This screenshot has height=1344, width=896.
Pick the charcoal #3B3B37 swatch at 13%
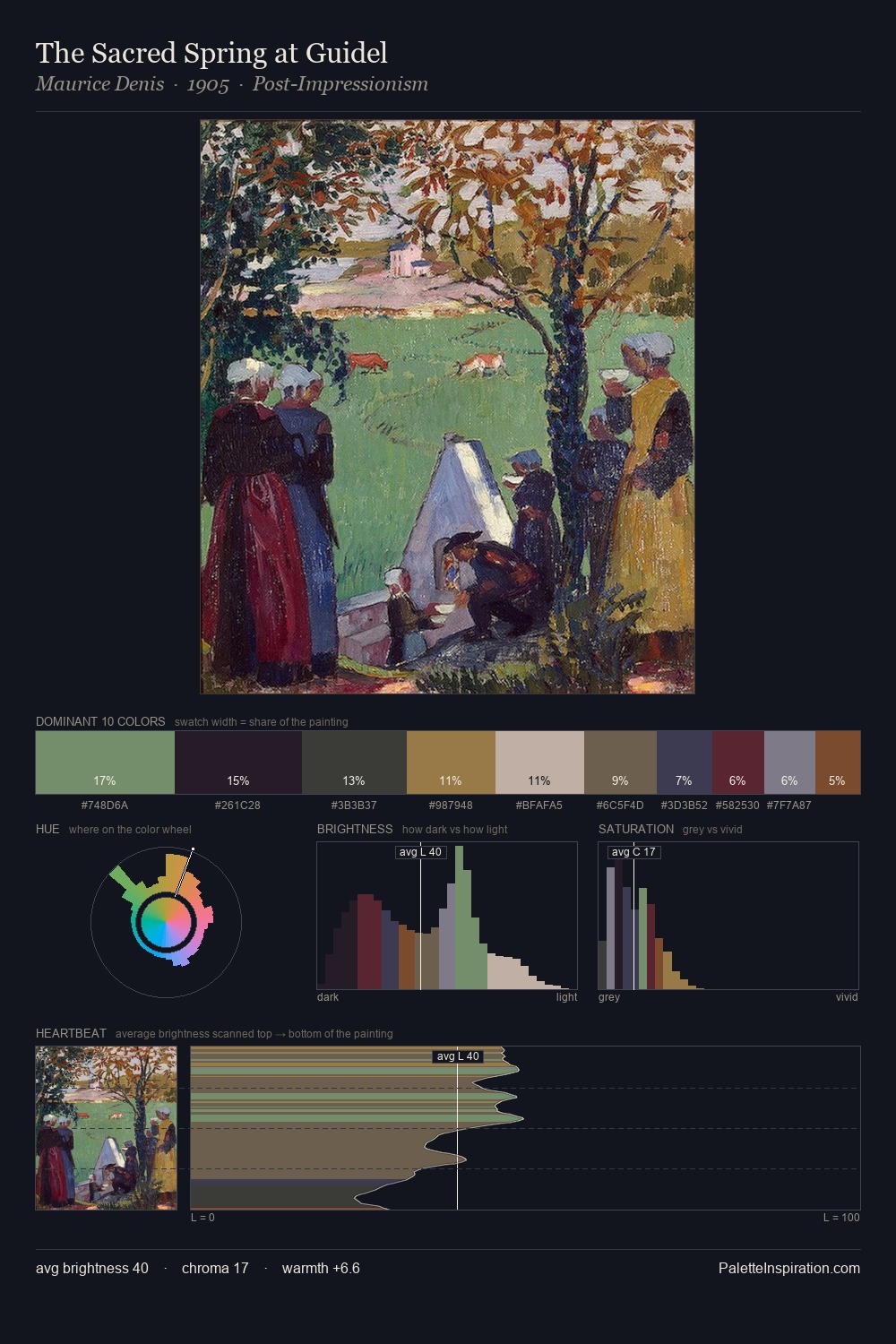point(354,762)
